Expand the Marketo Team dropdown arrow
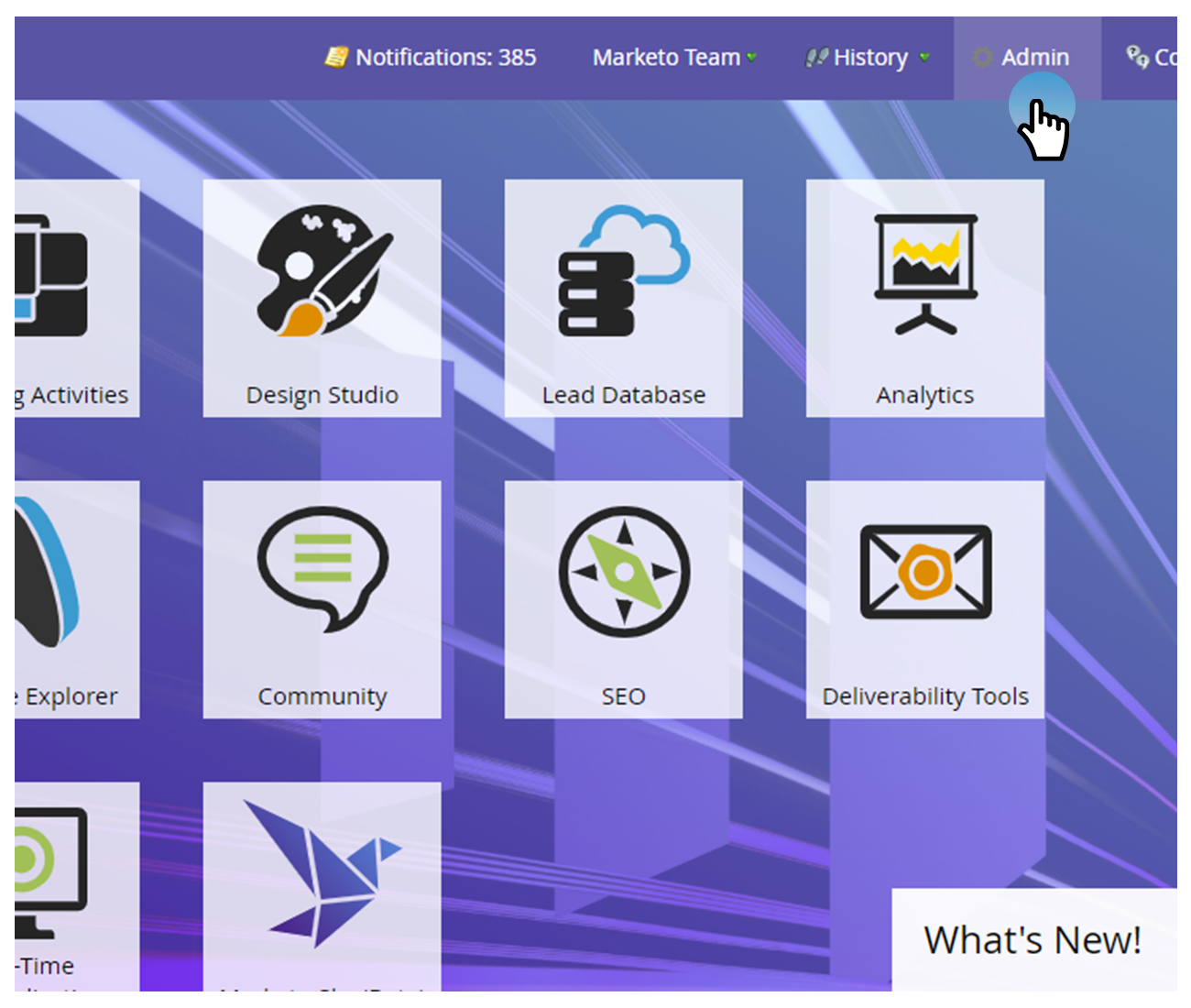1191x1008 pixels. tap(752, 58)
